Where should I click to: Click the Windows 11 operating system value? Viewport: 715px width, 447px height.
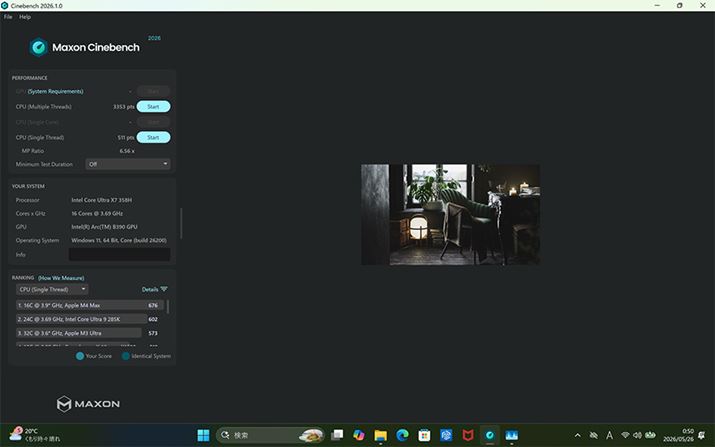(x=119, y=240)
